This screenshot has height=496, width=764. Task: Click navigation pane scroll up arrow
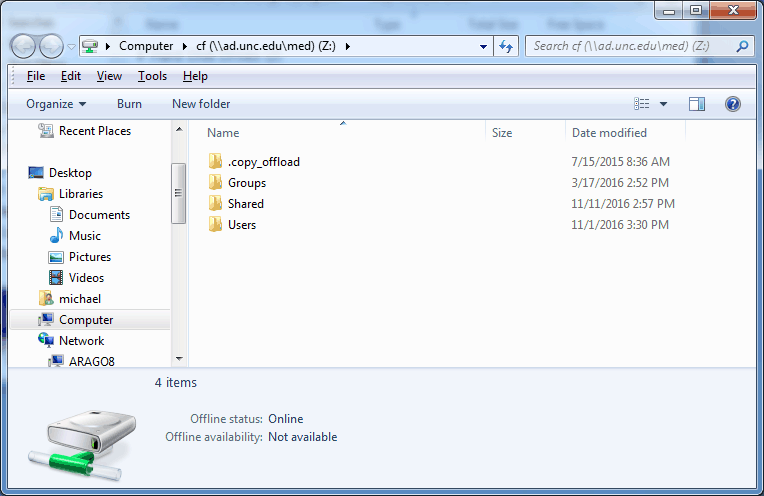pyautogui.click(x=179, y=129)
